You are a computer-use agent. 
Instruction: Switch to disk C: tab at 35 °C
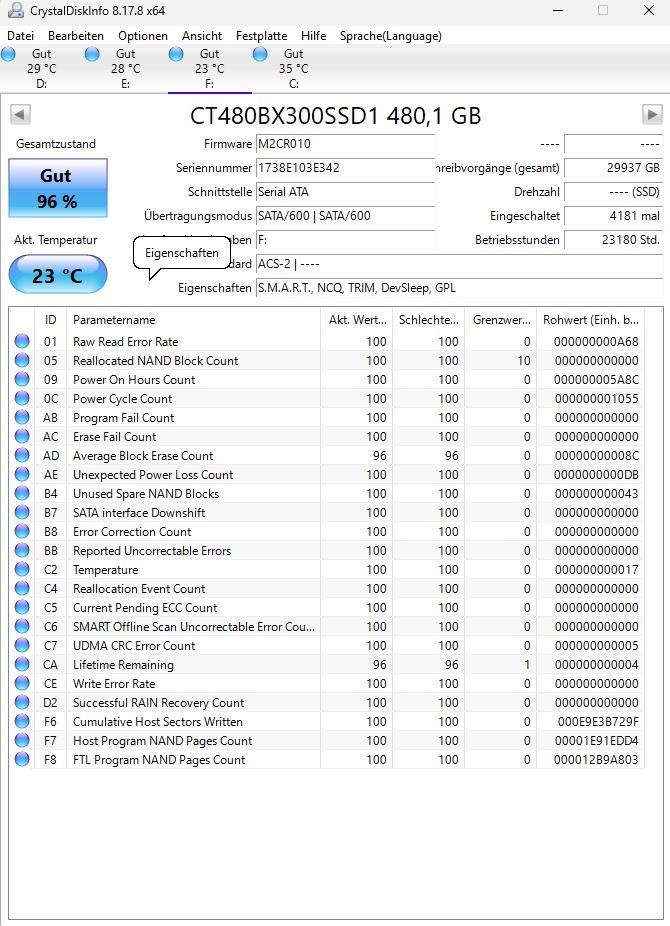click(293, 69)
